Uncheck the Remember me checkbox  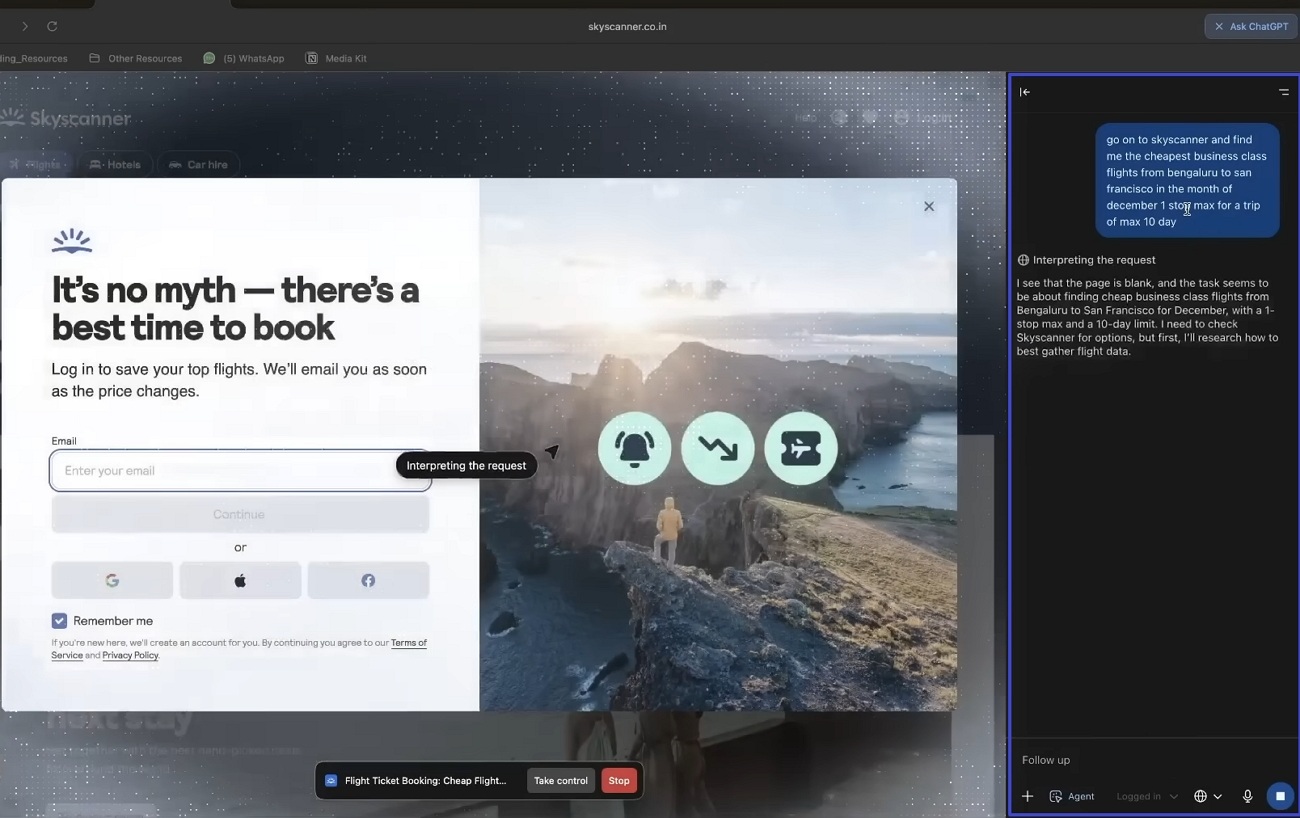59,621
